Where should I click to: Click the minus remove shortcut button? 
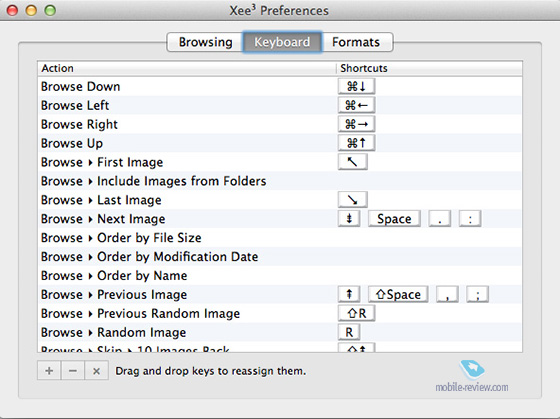[73, 371]
